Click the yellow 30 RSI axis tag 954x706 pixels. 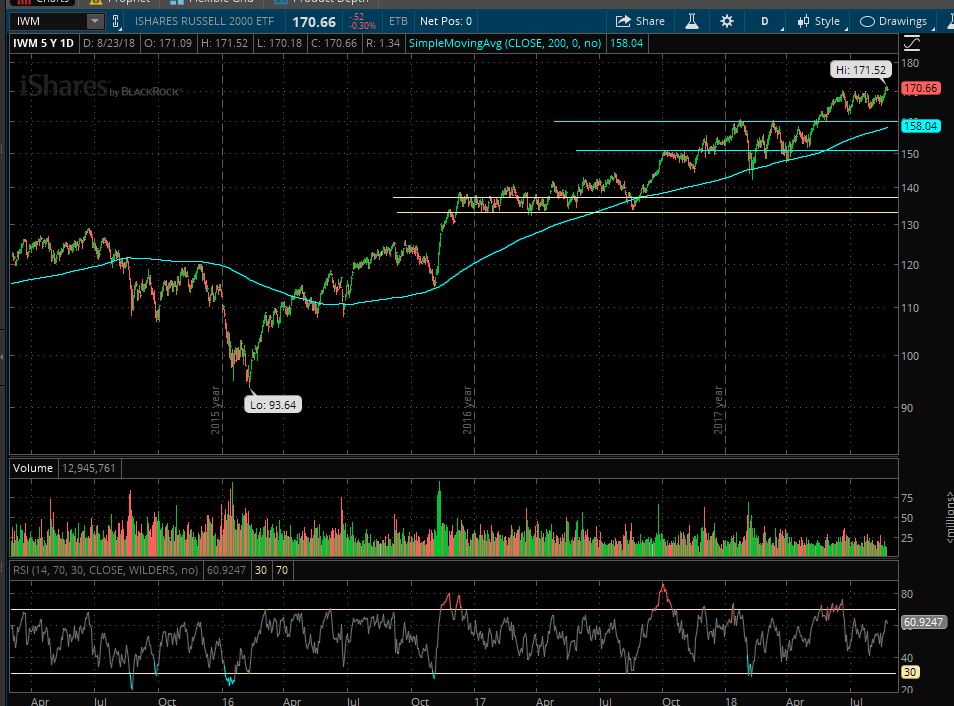pyautogui.click(x=910, y=672)
